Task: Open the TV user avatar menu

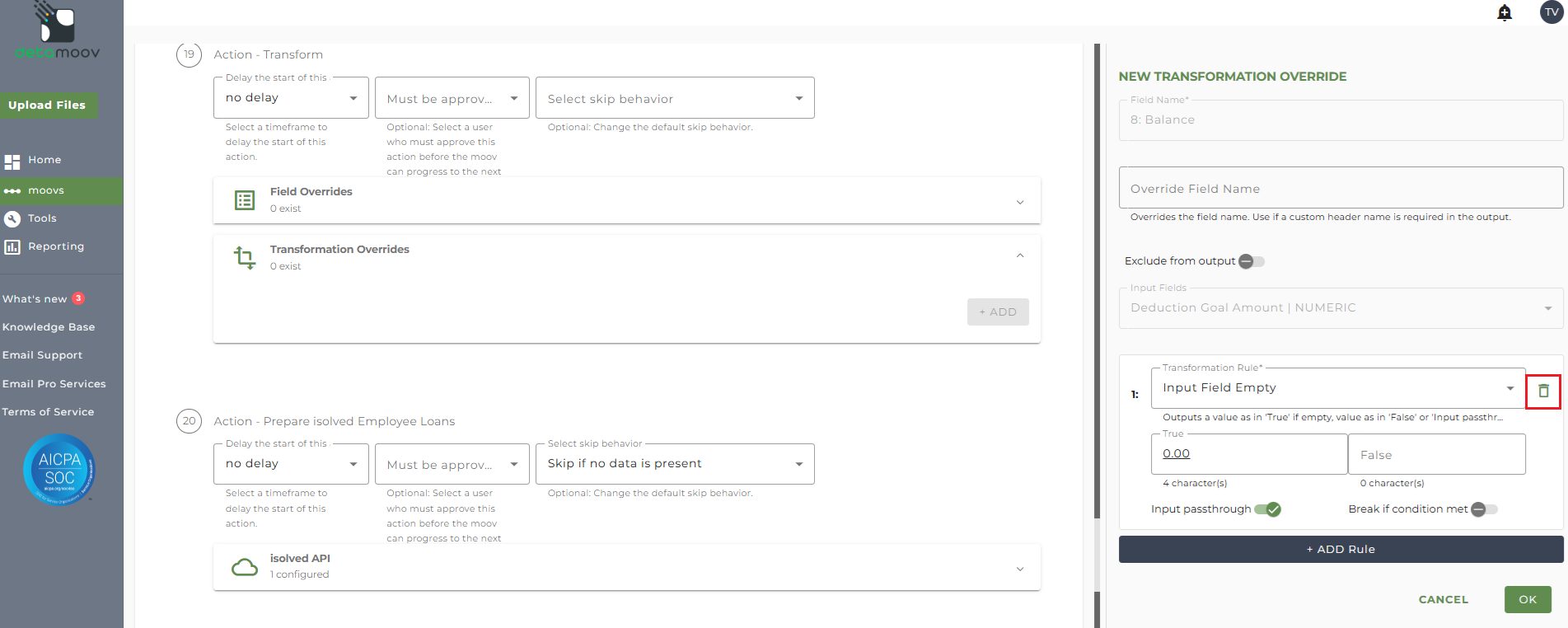Action: point(1552,12)
